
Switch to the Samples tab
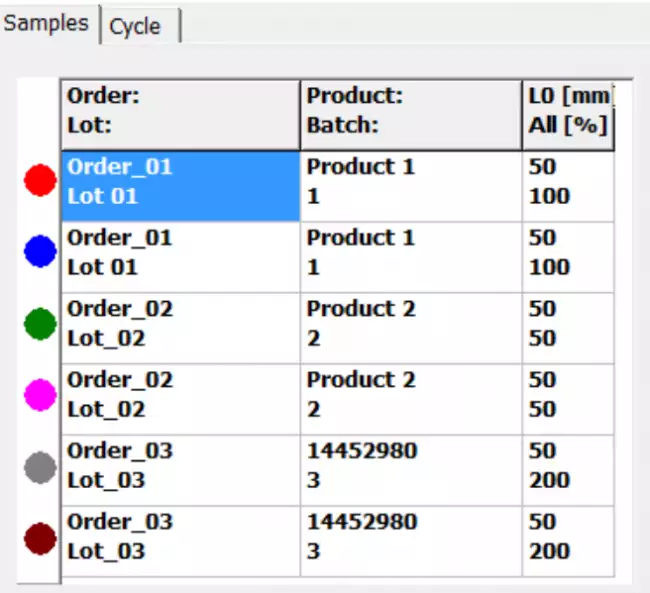tap(47, 23)
